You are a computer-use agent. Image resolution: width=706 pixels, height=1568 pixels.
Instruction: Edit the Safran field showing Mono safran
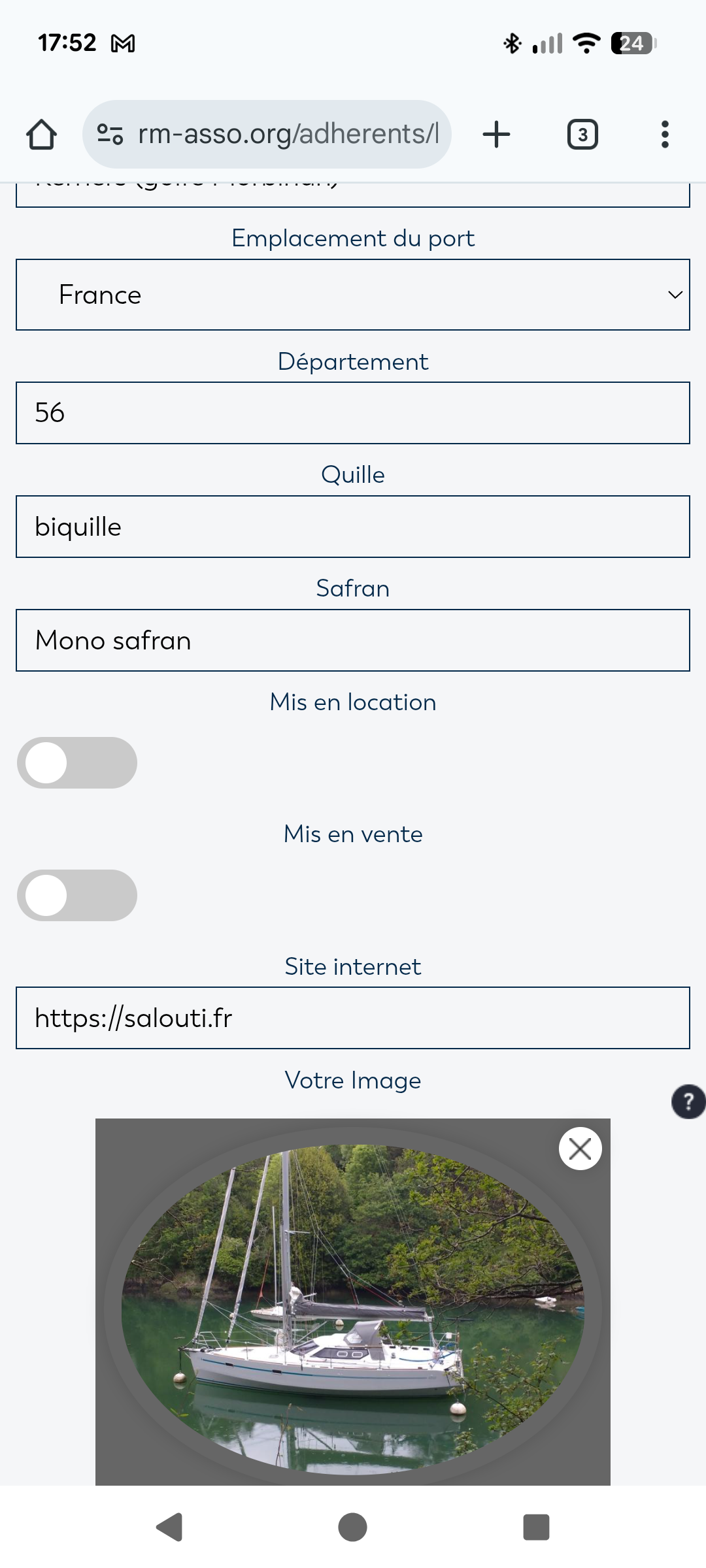(353, 640)
